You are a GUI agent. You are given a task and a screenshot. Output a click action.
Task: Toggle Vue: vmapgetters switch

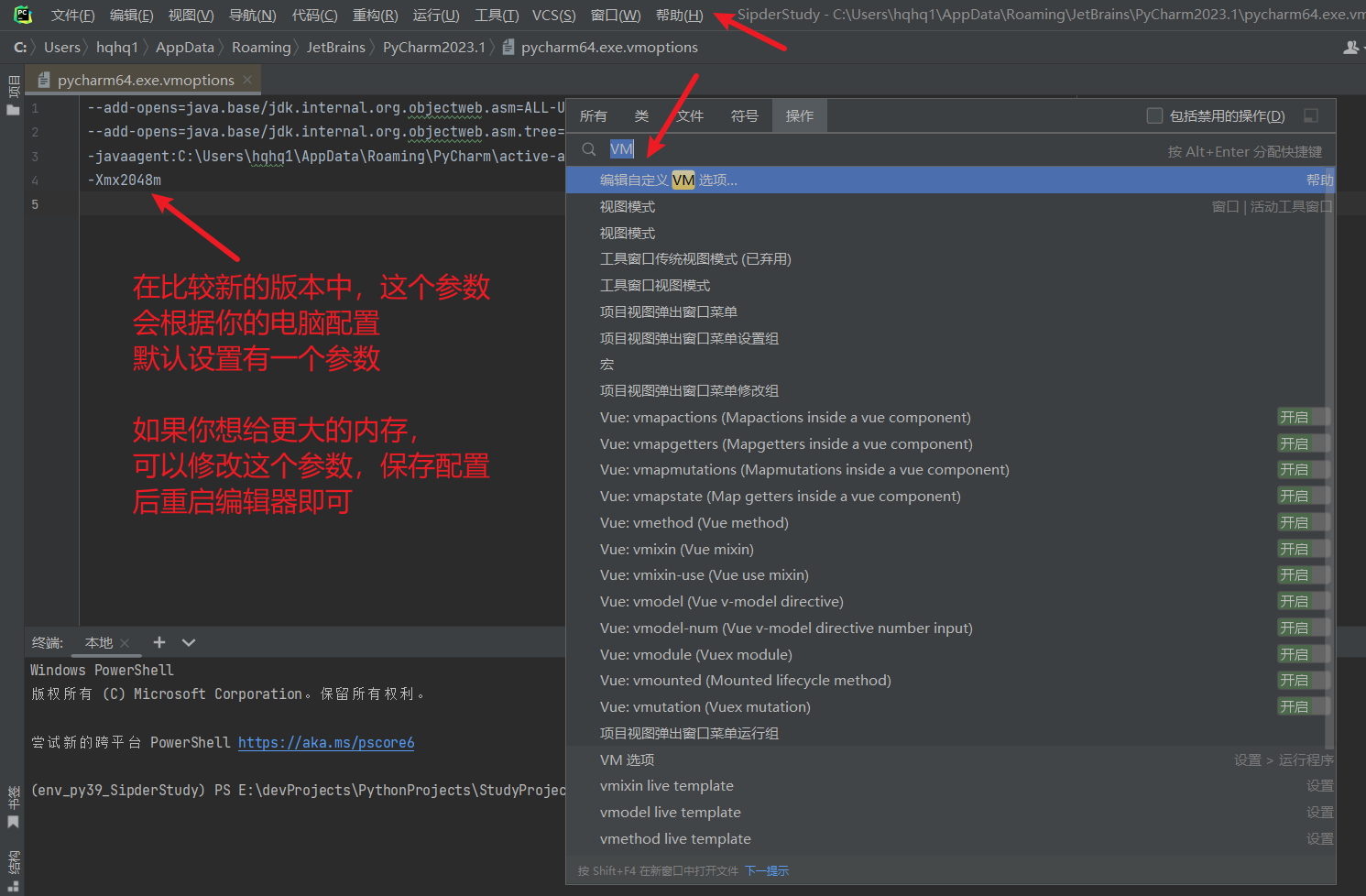click(1303, 443)
